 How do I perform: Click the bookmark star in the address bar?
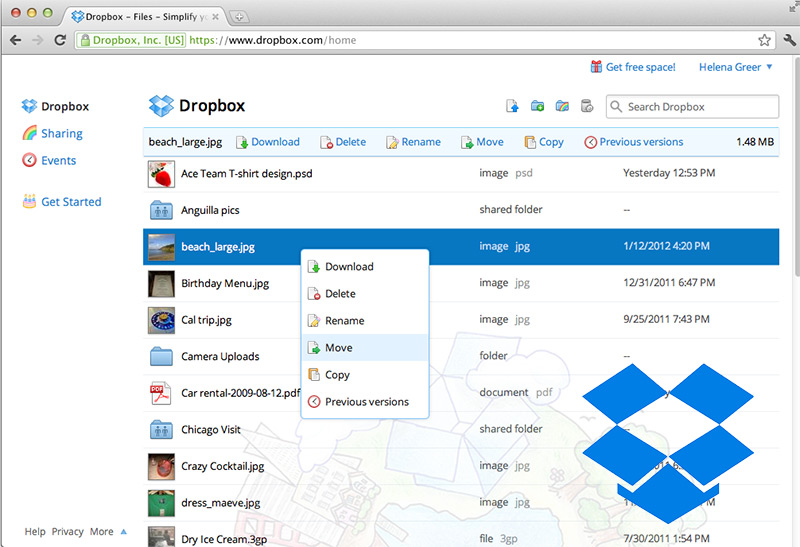[764, 40]
